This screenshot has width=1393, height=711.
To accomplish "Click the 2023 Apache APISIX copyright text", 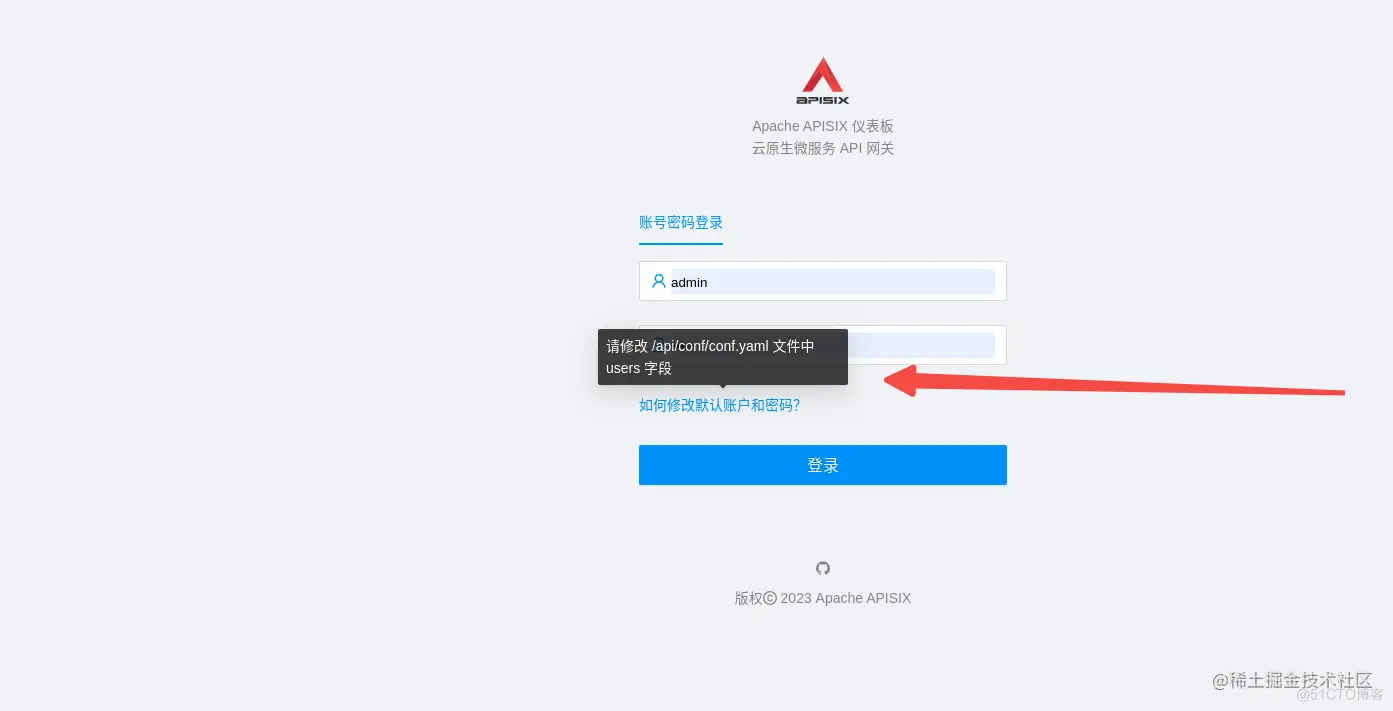I will (x=846, y=598).
